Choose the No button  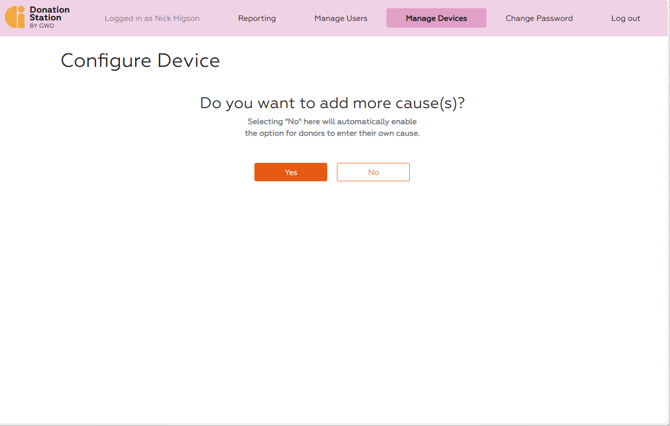coord(373,172)
